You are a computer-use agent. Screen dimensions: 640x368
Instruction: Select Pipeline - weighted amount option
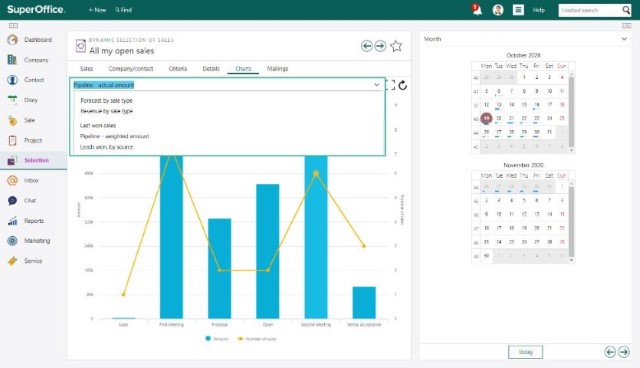tap(115, 136)
